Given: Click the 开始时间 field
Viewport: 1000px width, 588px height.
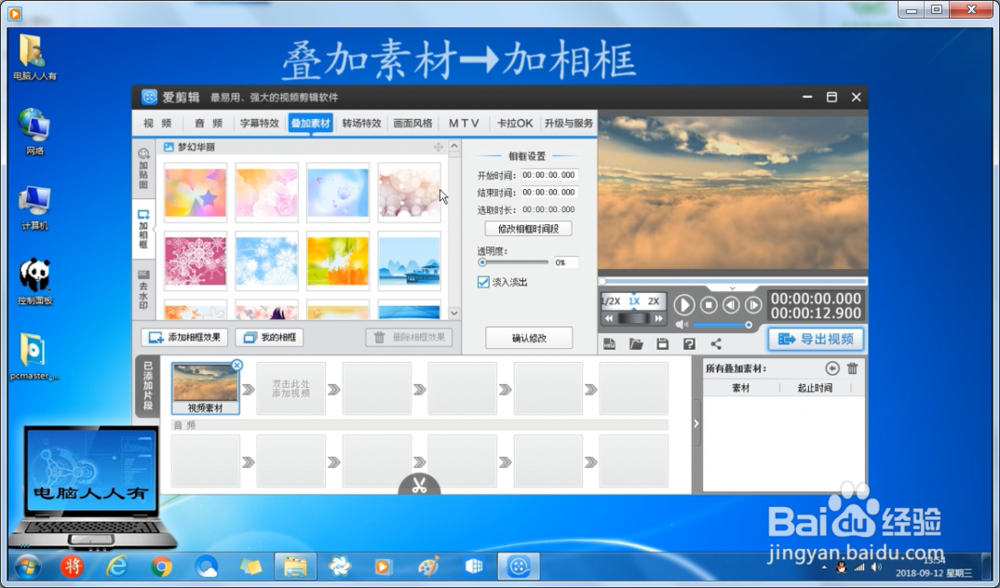Looking at the screenshot, I should (x=548, y=175).
